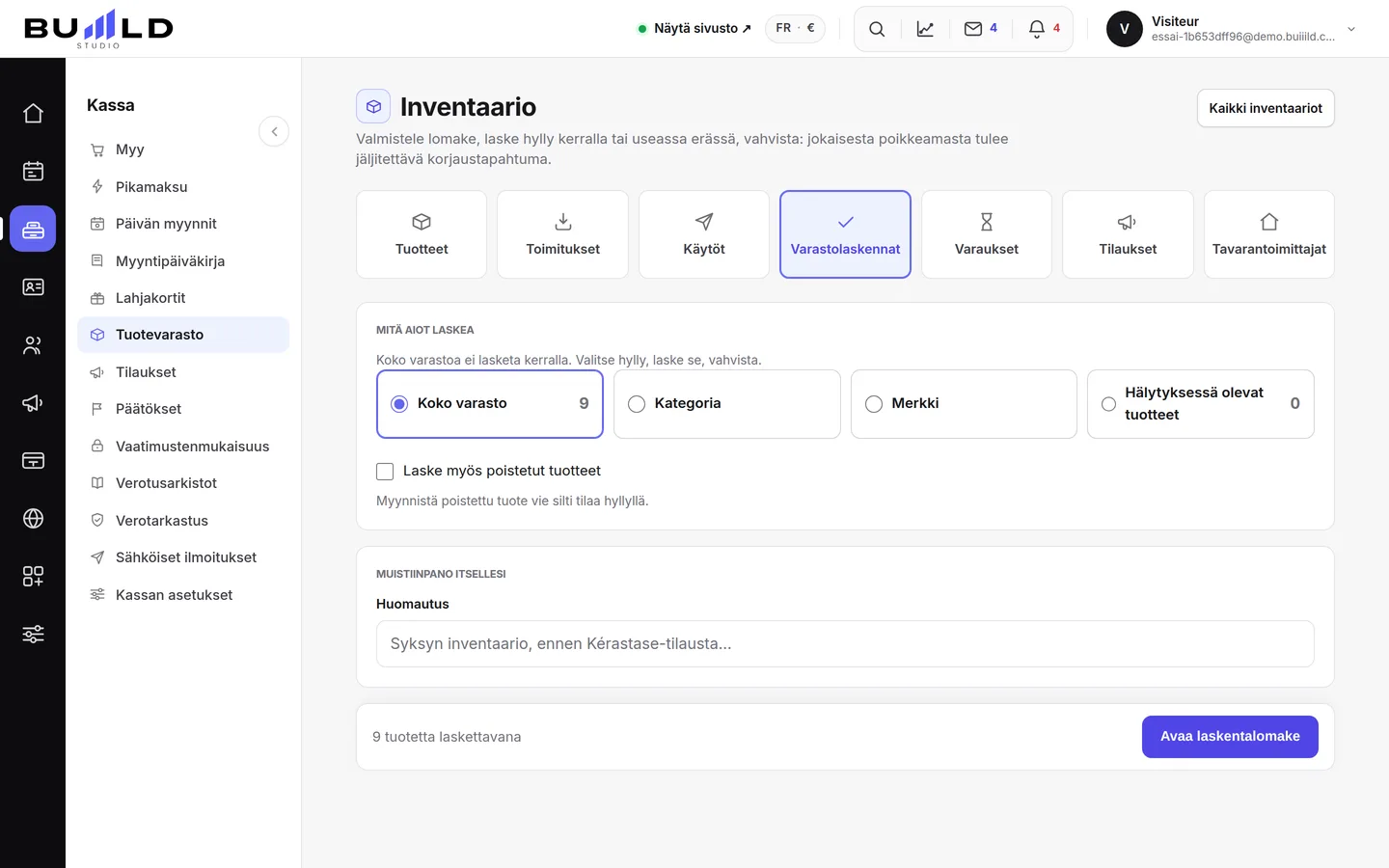Screen dimensions: 1389x868
Task: Select the Koko varasto radio option
Action: pyautogui.click(x=490, y=404)
